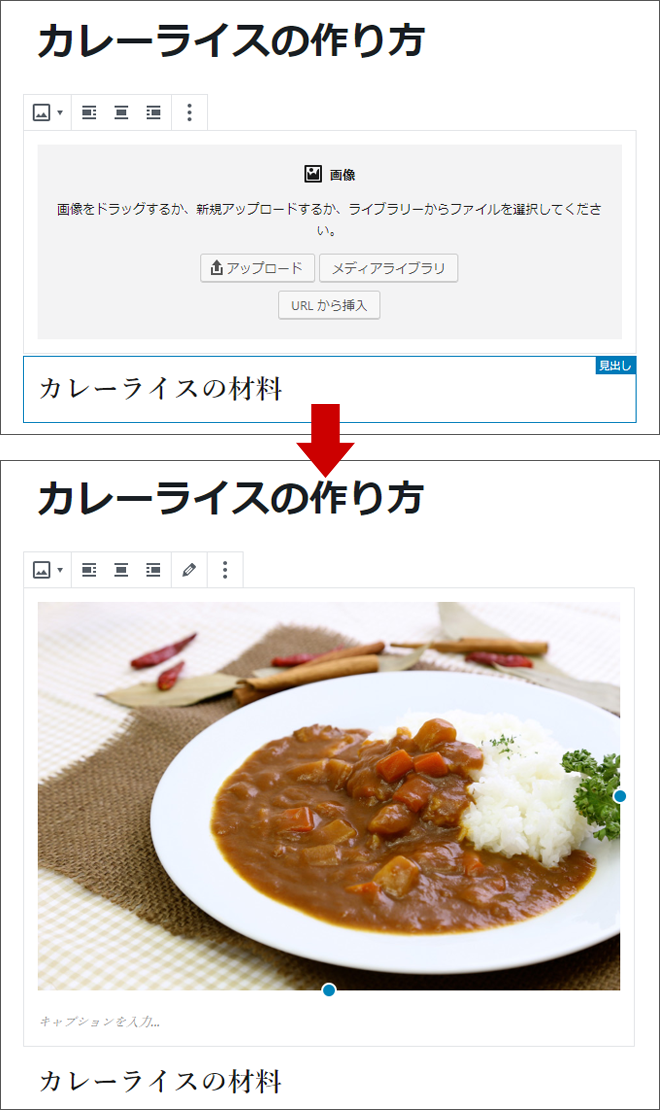This screenshot has width=660, height=1110.
Task: Click the right-side image resize handle
Action: [620, 796]
